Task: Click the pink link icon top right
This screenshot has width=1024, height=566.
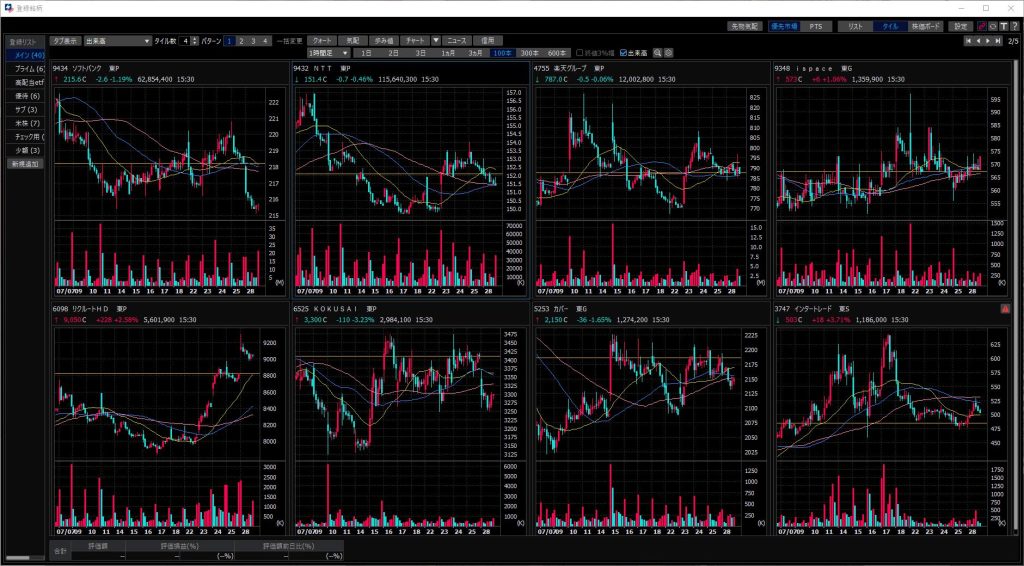Action: 981,26
